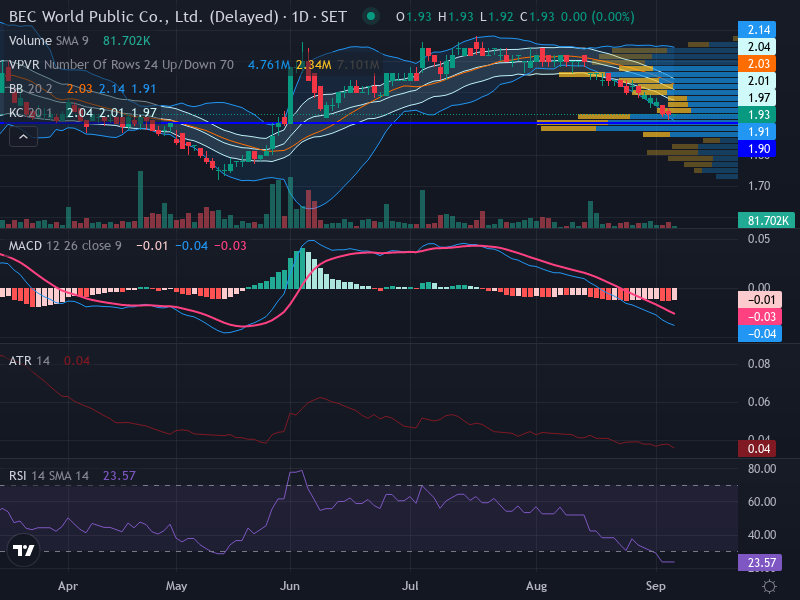
Task: Click the red 0.04 ATR value label
Action: point(757,449)
